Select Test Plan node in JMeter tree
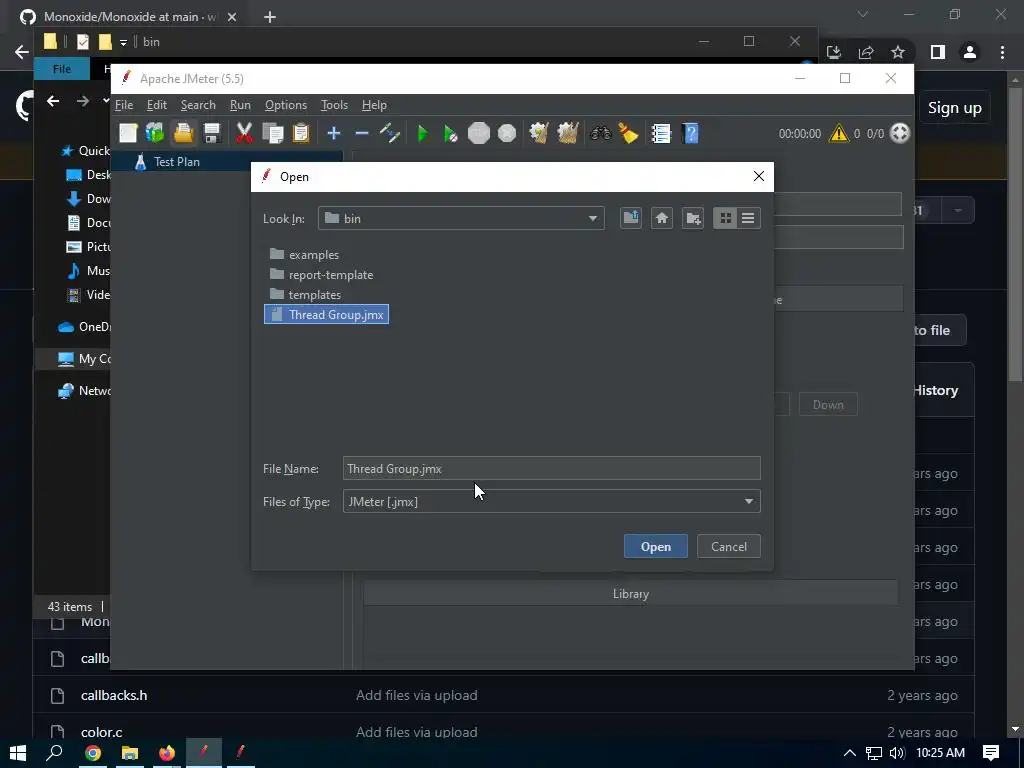Screen dimensions: 1024x768 coord(176,161)
